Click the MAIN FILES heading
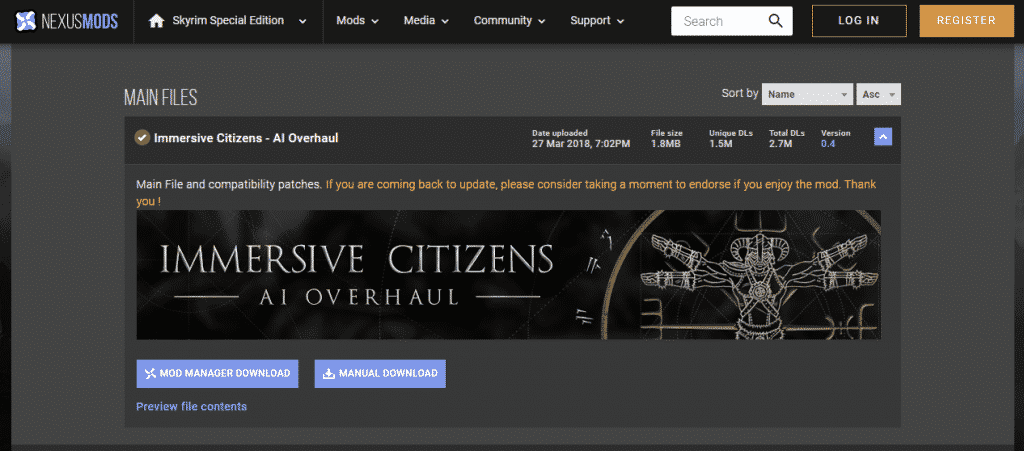The width and height of the screenshot is (1024, 451). pyautogui.click(x=161, y=98)
